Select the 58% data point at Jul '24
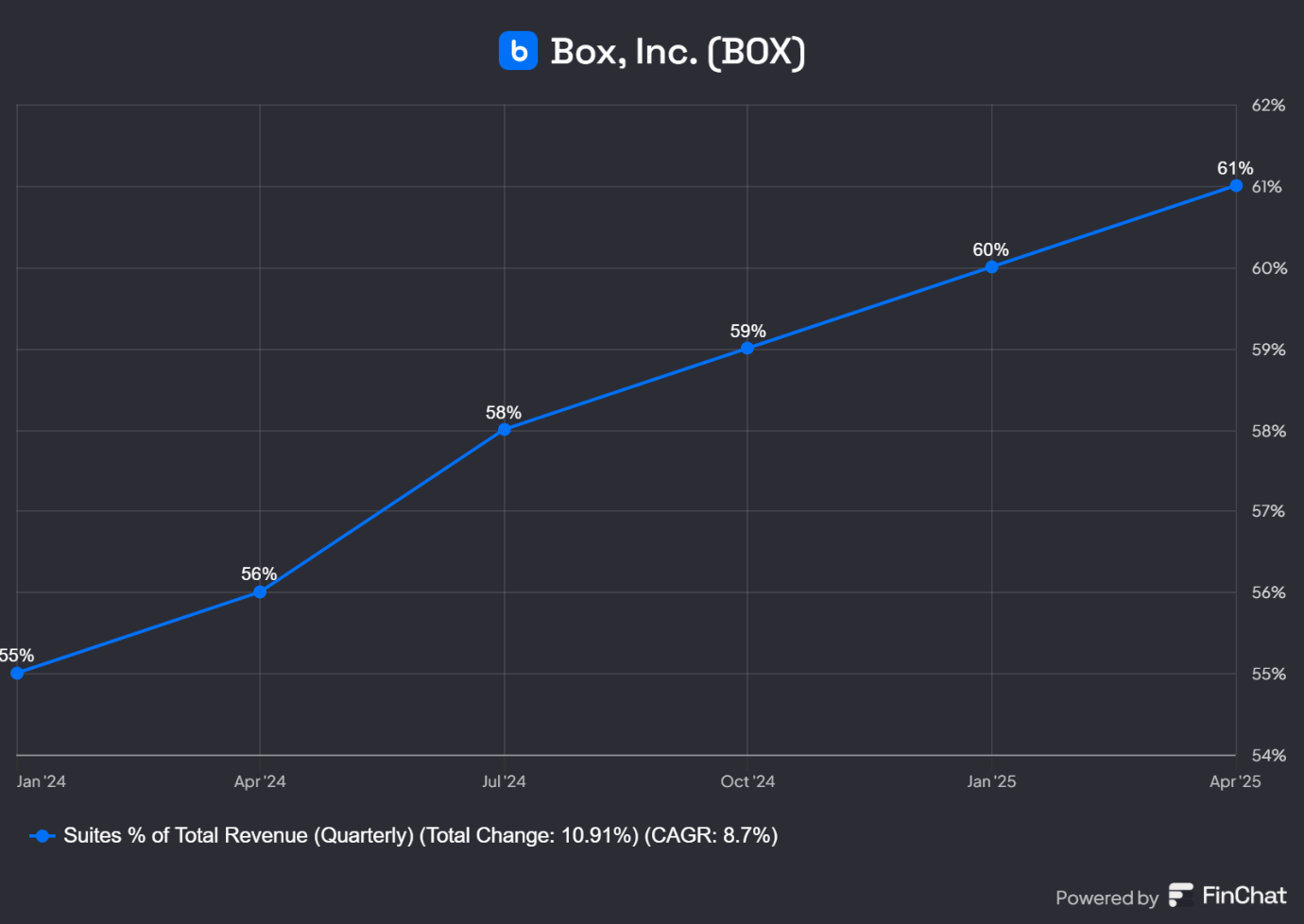The width and height of the screenshot is (1304, 924). point(504,430)
